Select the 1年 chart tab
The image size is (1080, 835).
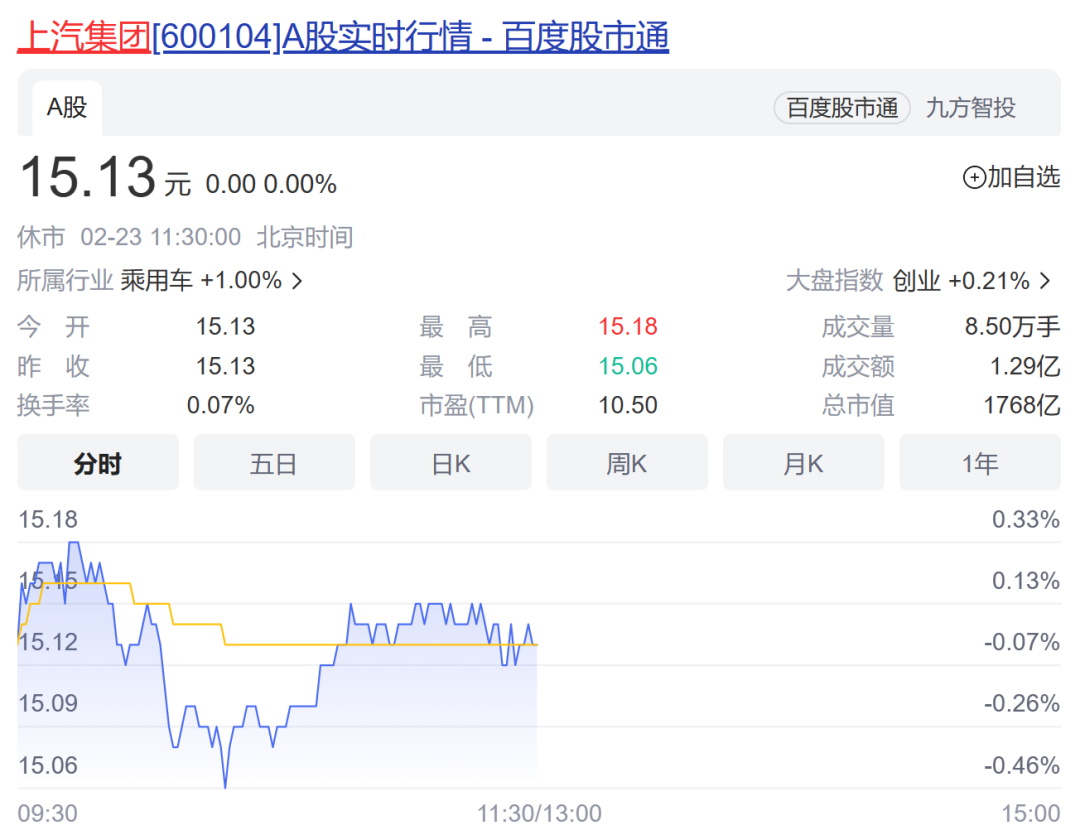979,463
